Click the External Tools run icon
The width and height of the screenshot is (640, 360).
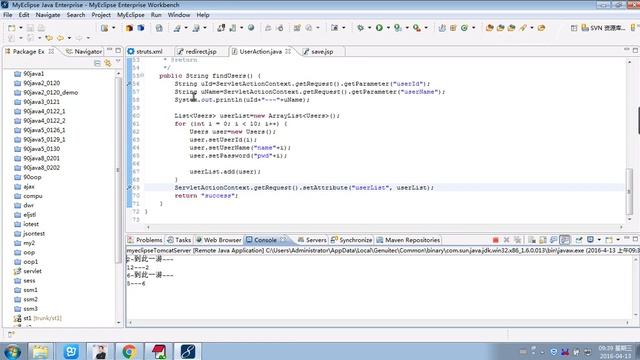(416, 28)
